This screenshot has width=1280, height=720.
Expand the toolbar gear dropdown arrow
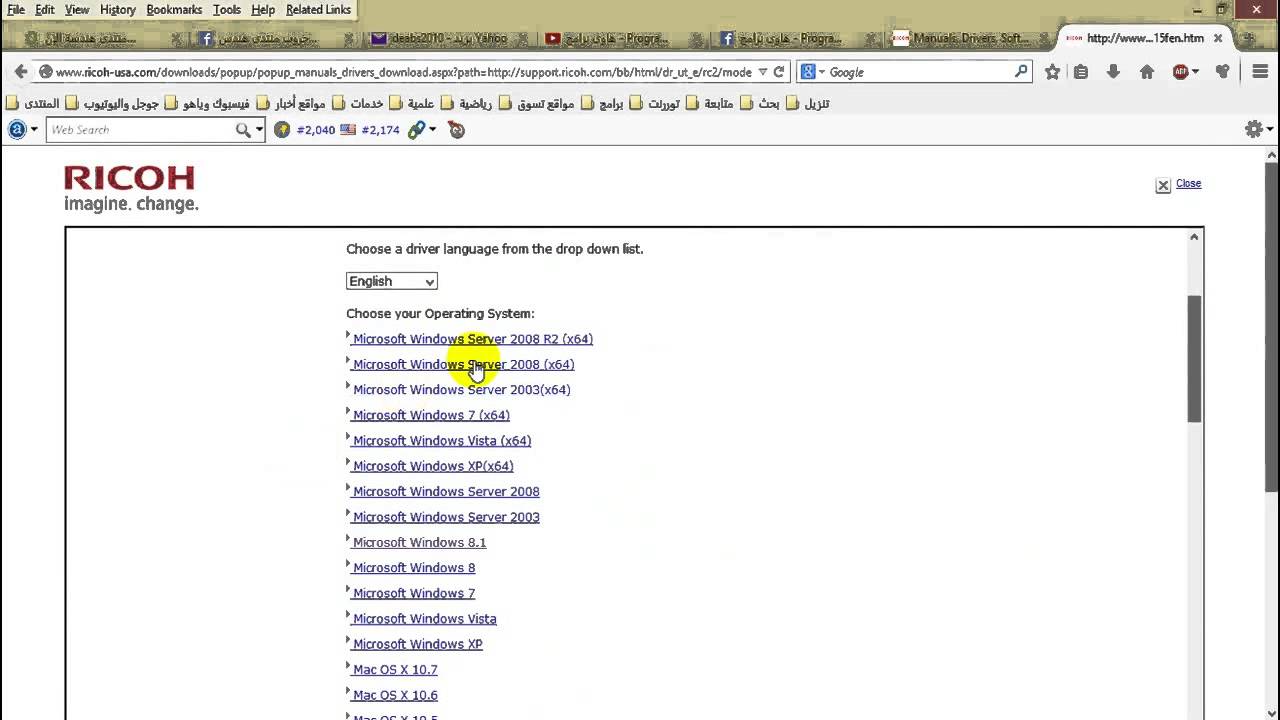1270,130
